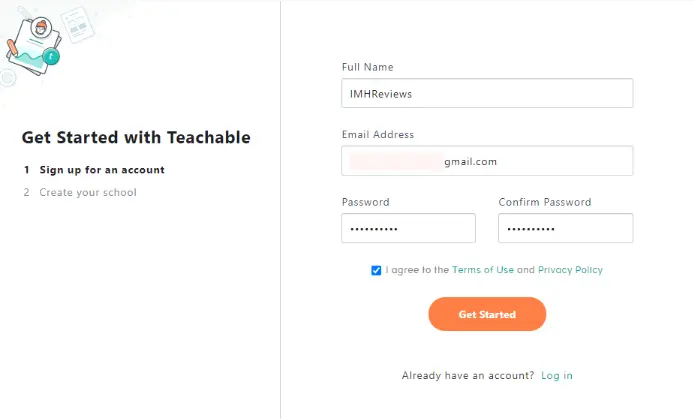Viewport: 694px width, 419px height.
Task: Click the Full Name label
Action: tap(367, 67)
